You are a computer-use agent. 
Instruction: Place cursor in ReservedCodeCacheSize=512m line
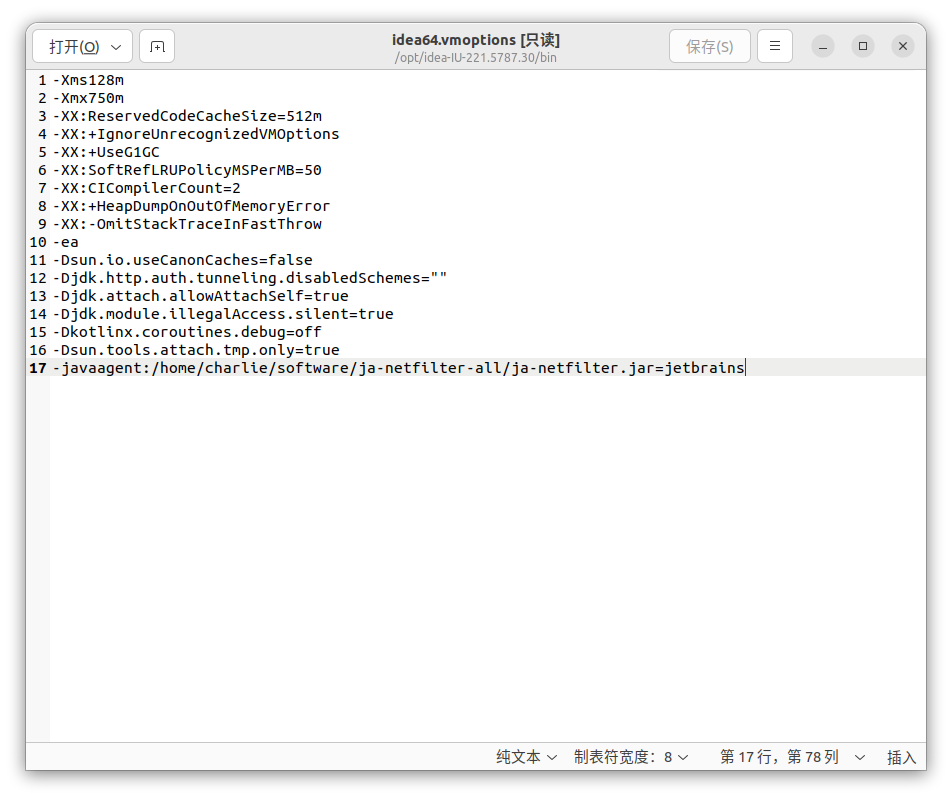[x=187, y=116]
